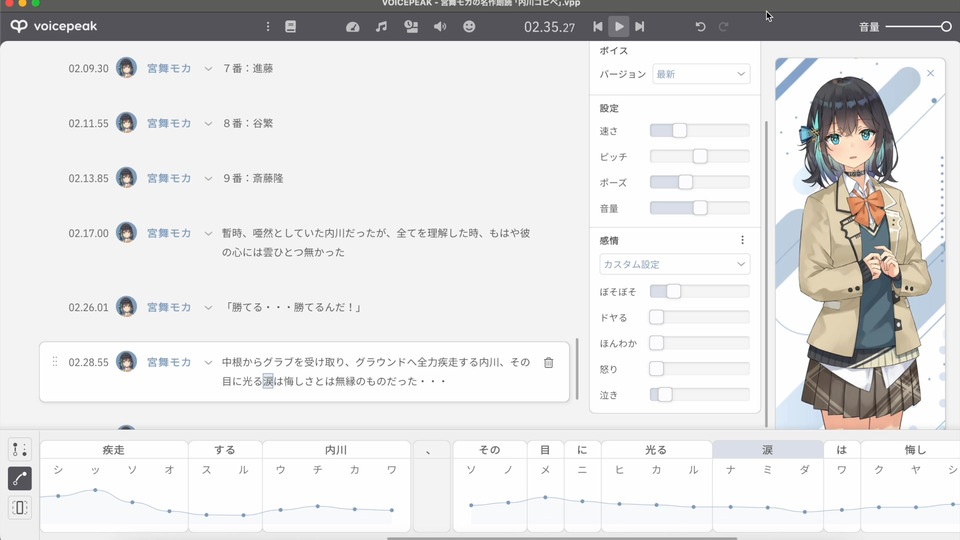Skip to next line button
The width and height of the screenshot is (960, 540).
[x=640, y=26]
